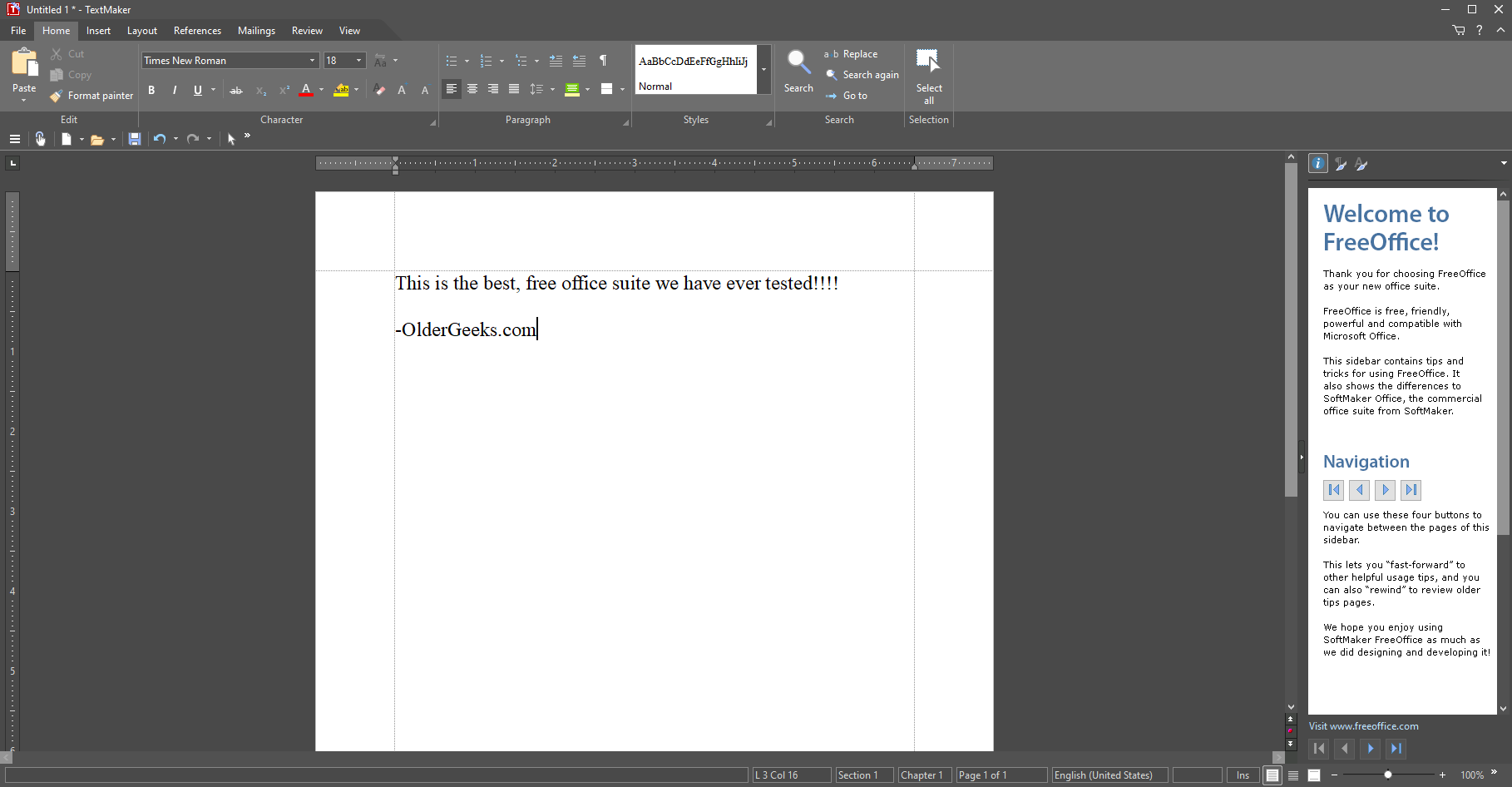Switch to the Layout ribbon tab
1512x787 pixels.
(142, 31)
